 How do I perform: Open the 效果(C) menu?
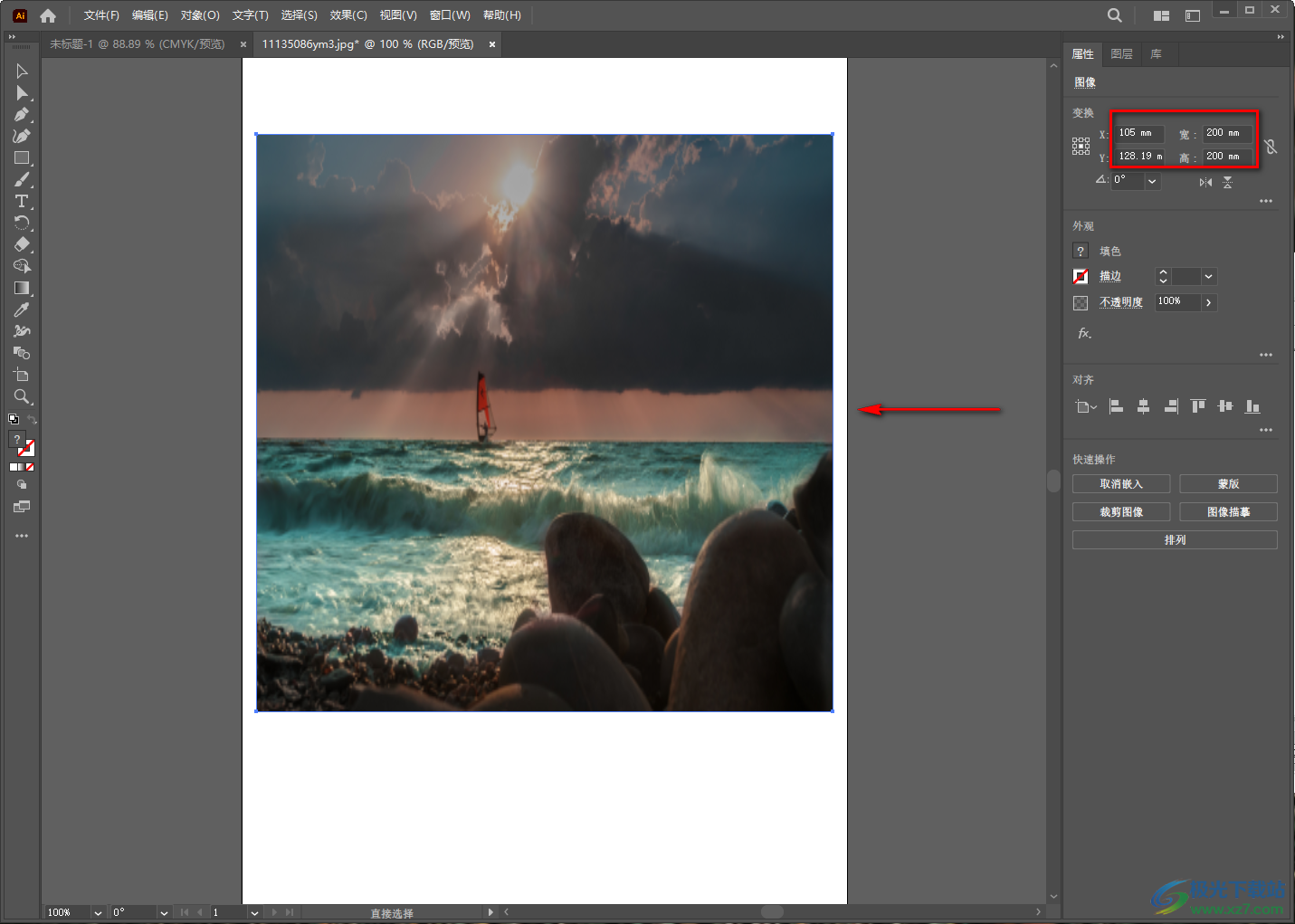click(348, 15)
